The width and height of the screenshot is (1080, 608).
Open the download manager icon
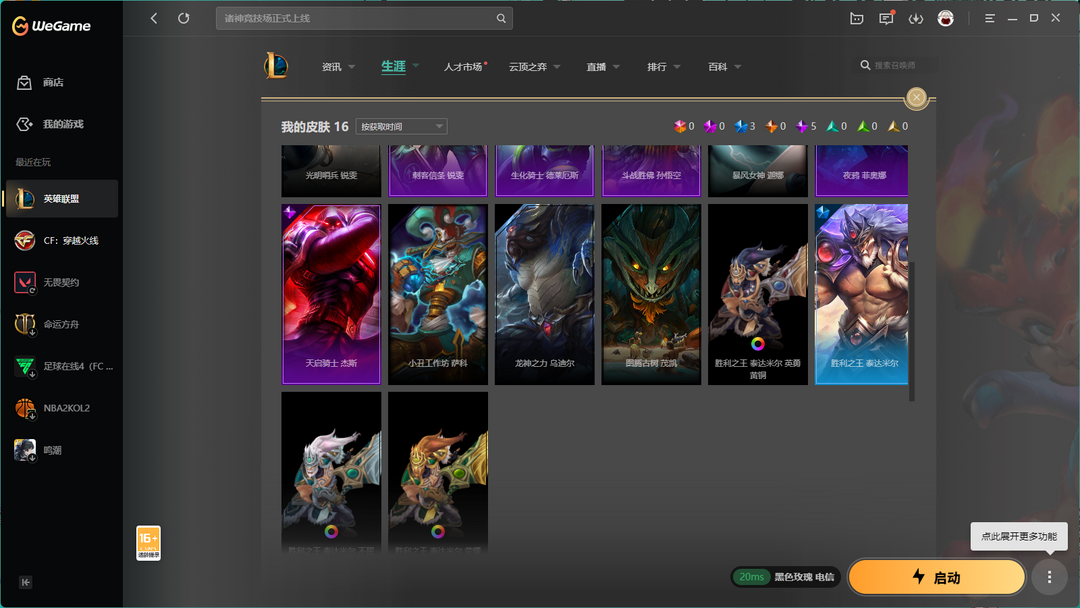tap(915, 19)
